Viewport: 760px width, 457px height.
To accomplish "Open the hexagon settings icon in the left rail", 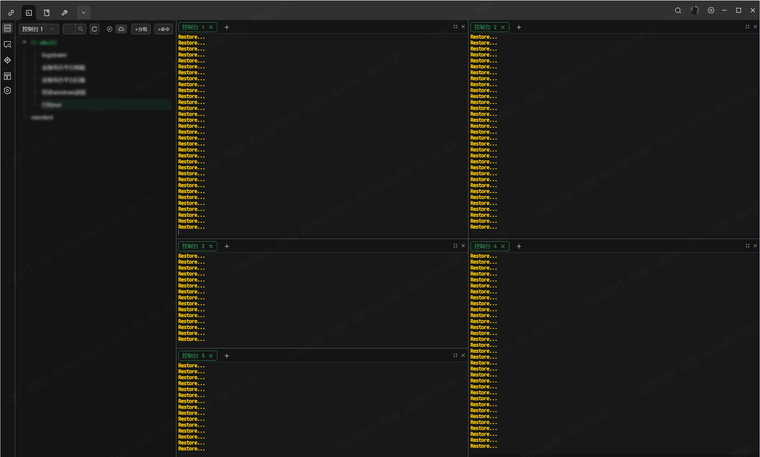I will 7,90.
